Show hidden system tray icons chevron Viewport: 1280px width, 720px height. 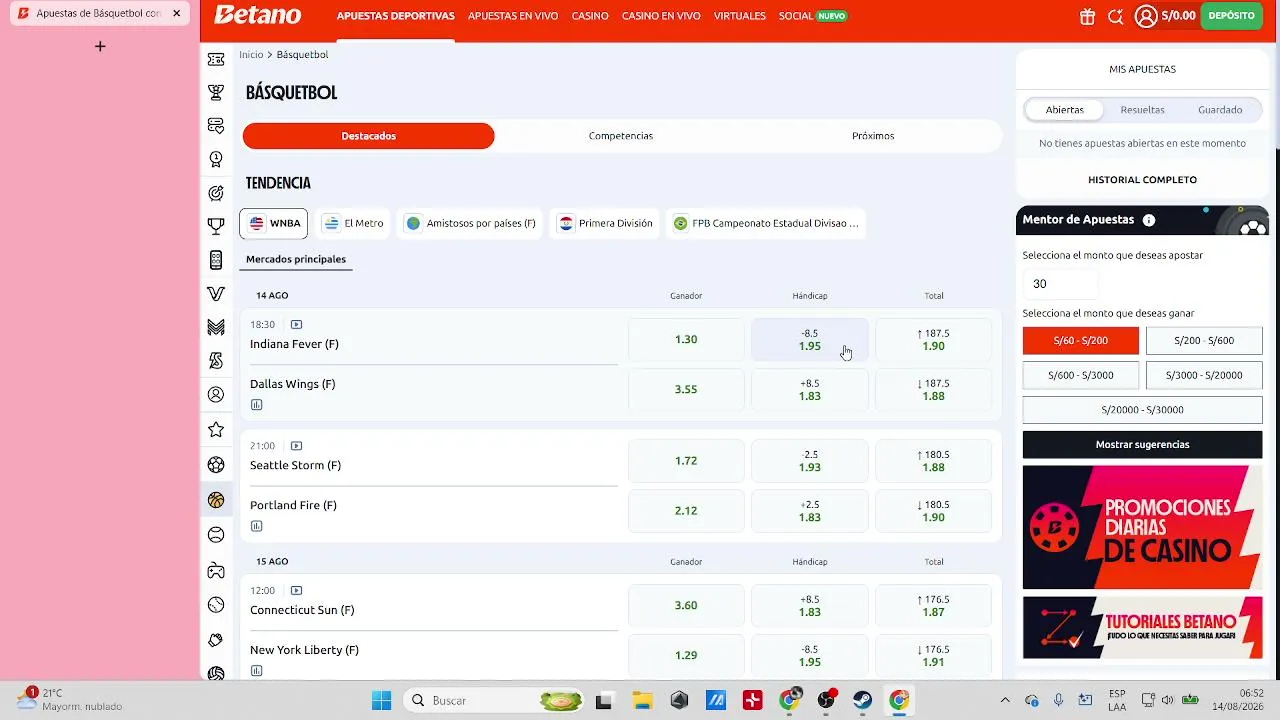coord(1005,700)
